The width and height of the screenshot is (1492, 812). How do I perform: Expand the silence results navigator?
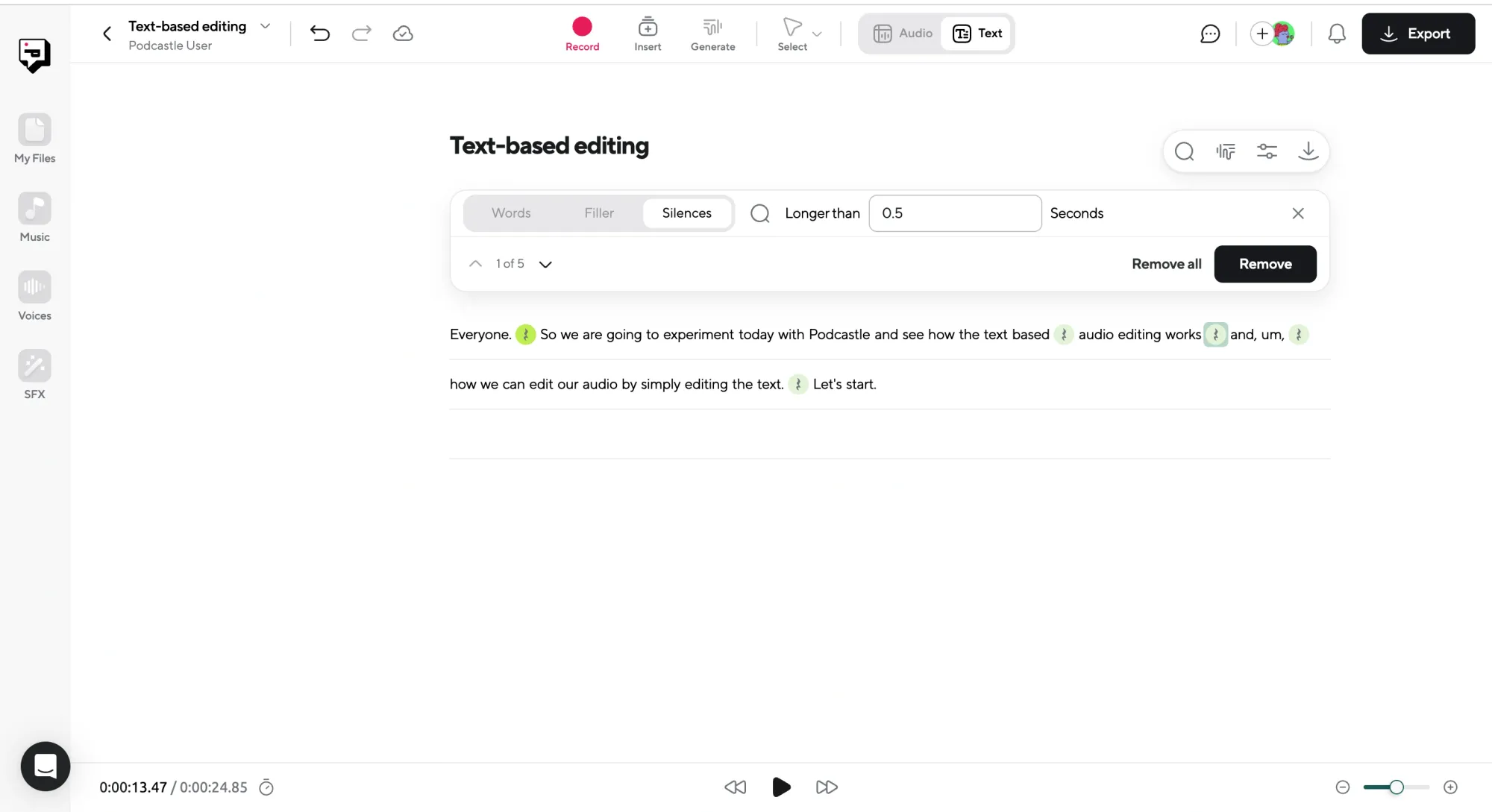point(545,263)
